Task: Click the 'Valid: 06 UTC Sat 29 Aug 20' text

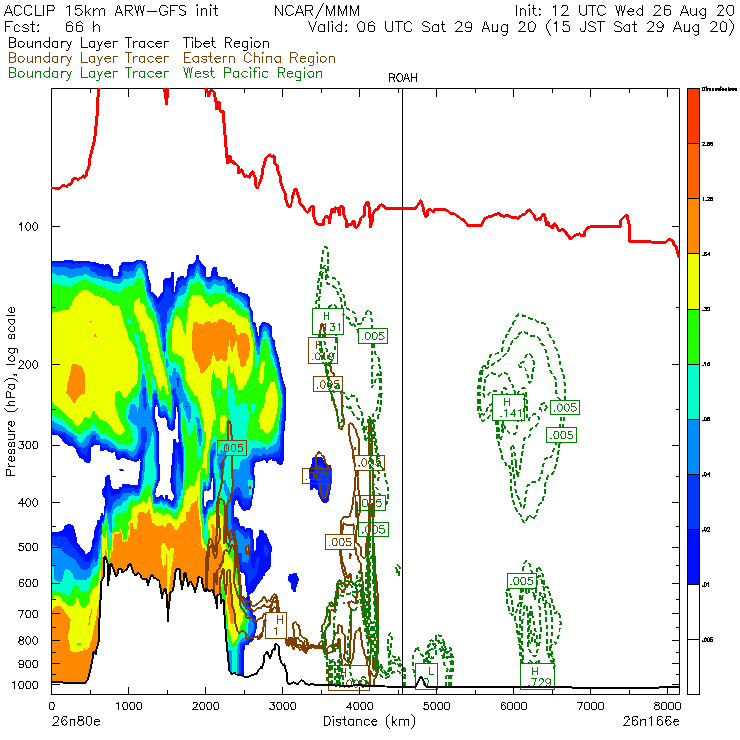Action: [422, 27]
